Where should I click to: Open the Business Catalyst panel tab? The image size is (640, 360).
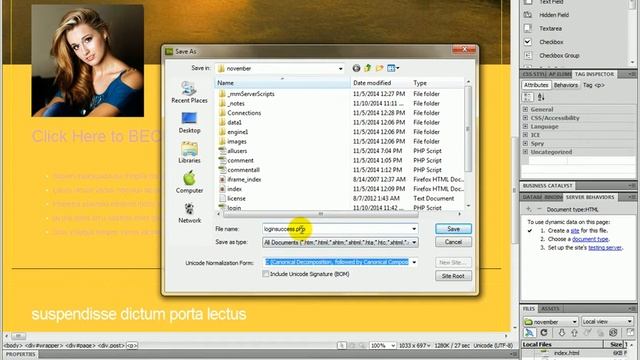coord(548,186)
